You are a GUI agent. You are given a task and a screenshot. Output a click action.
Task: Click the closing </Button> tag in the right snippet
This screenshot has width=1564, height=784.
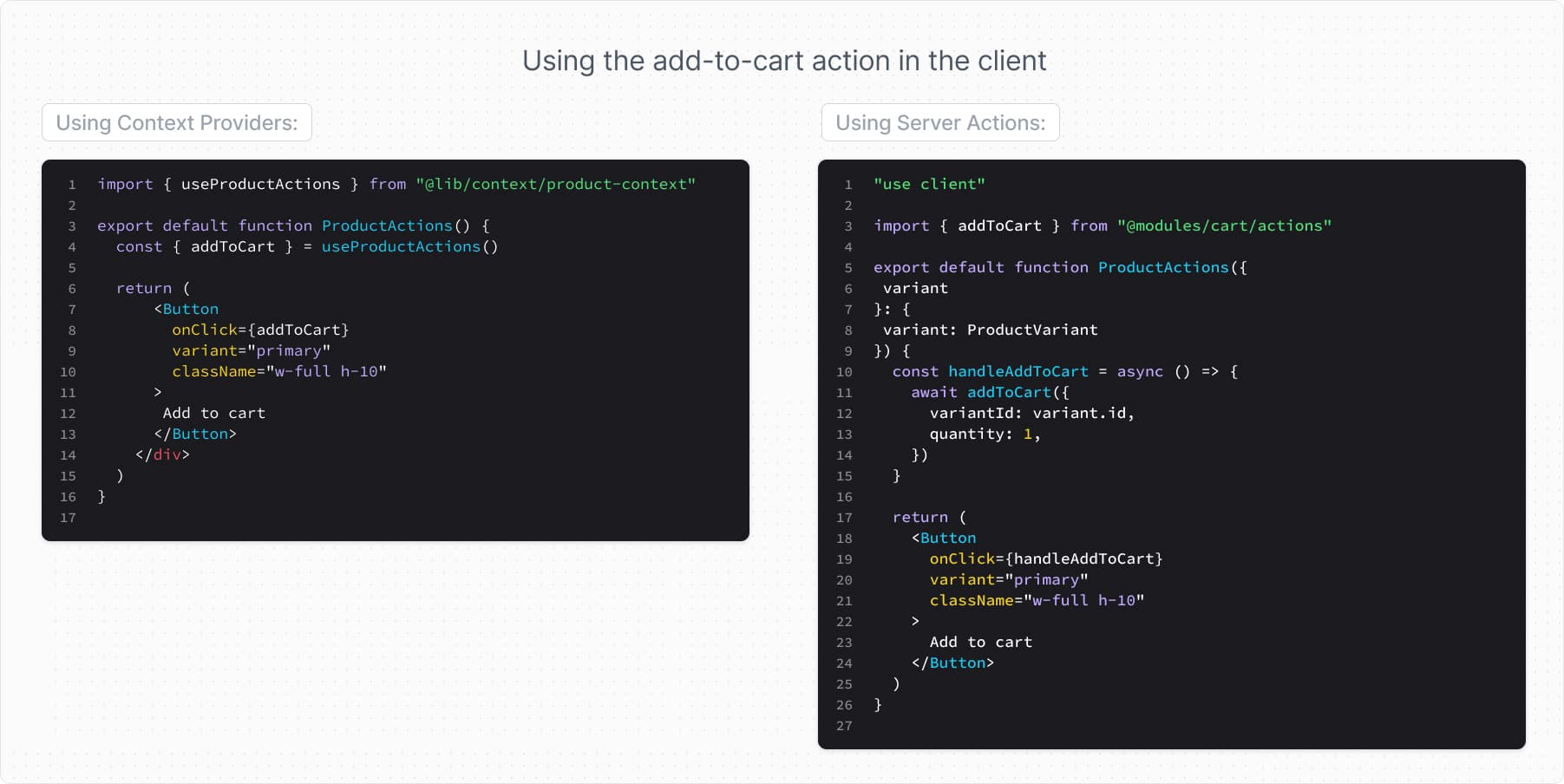[952, 663]
